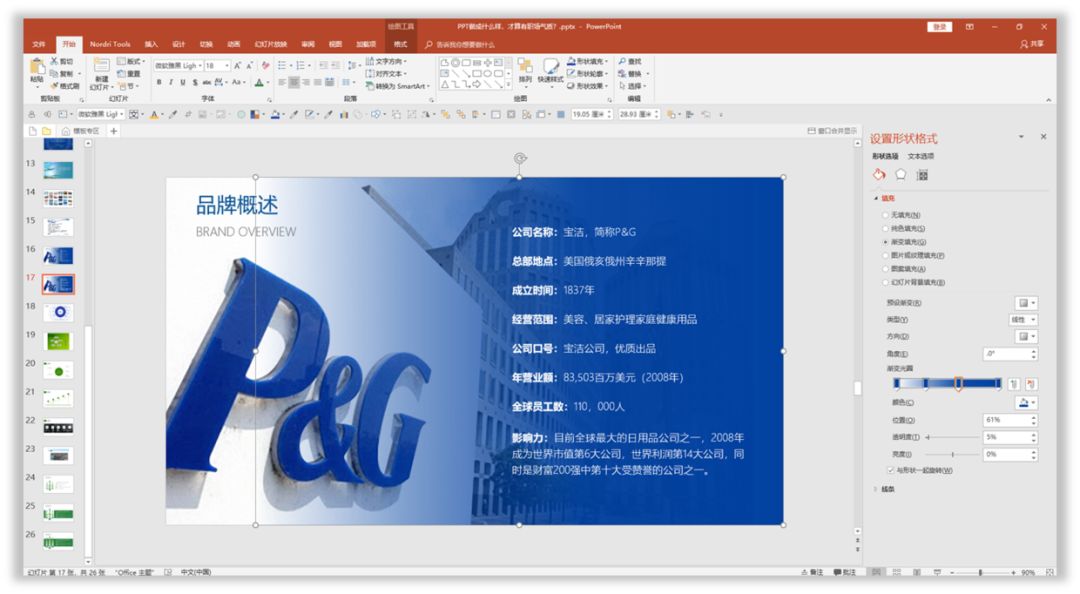Open the Size & Properties tab icon
Screen dimensions: 1080x594
[922, 175]
